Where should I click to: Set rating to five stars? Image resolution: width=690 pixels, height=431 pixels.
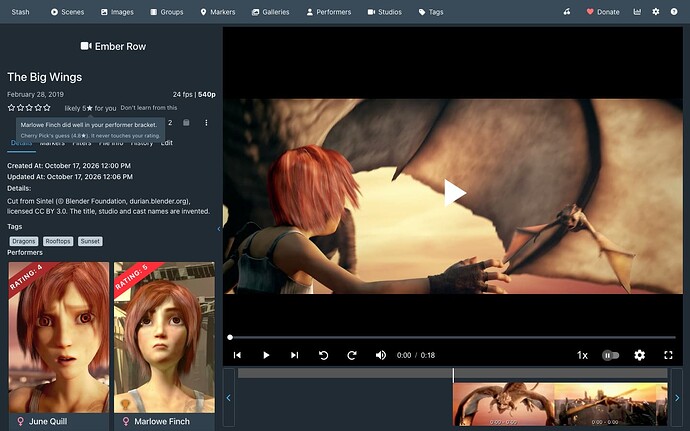coord(47,107)
